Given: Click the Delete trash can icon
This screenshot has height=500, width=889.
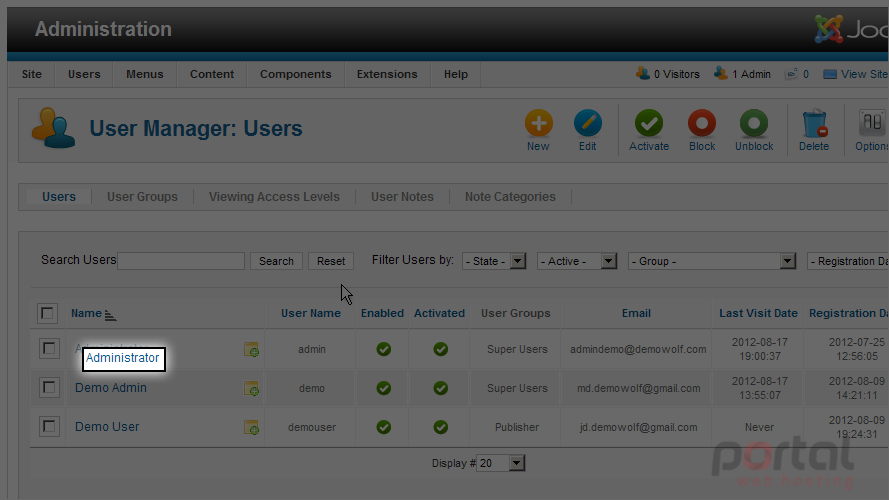Looking at the screenshot, I should 815,123.
